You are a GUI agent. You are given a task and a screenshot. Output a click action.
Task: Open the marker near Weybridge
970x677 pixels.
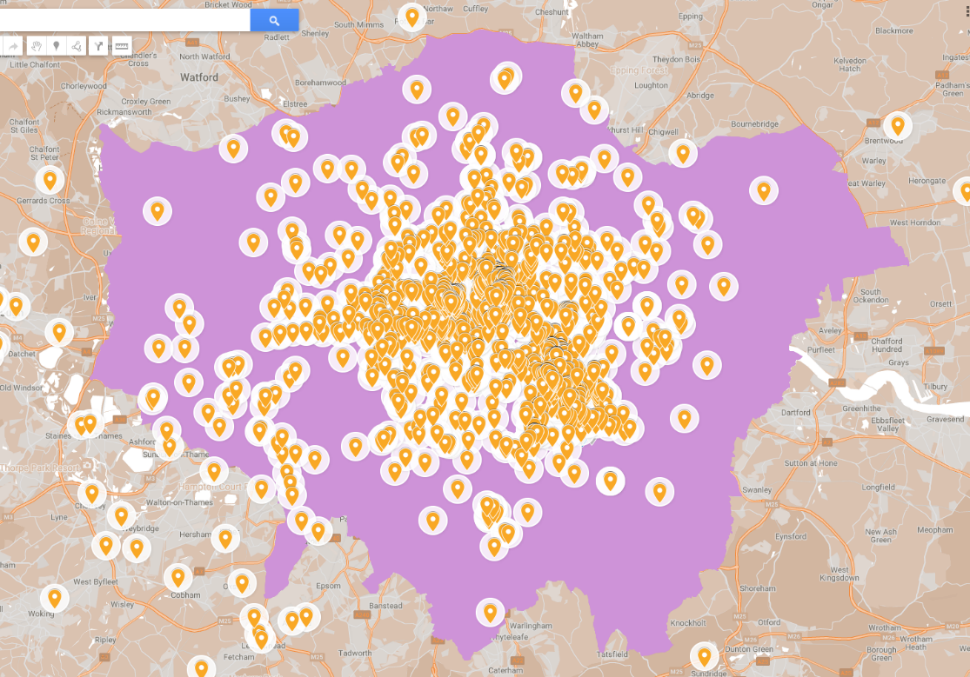[121, 514]
